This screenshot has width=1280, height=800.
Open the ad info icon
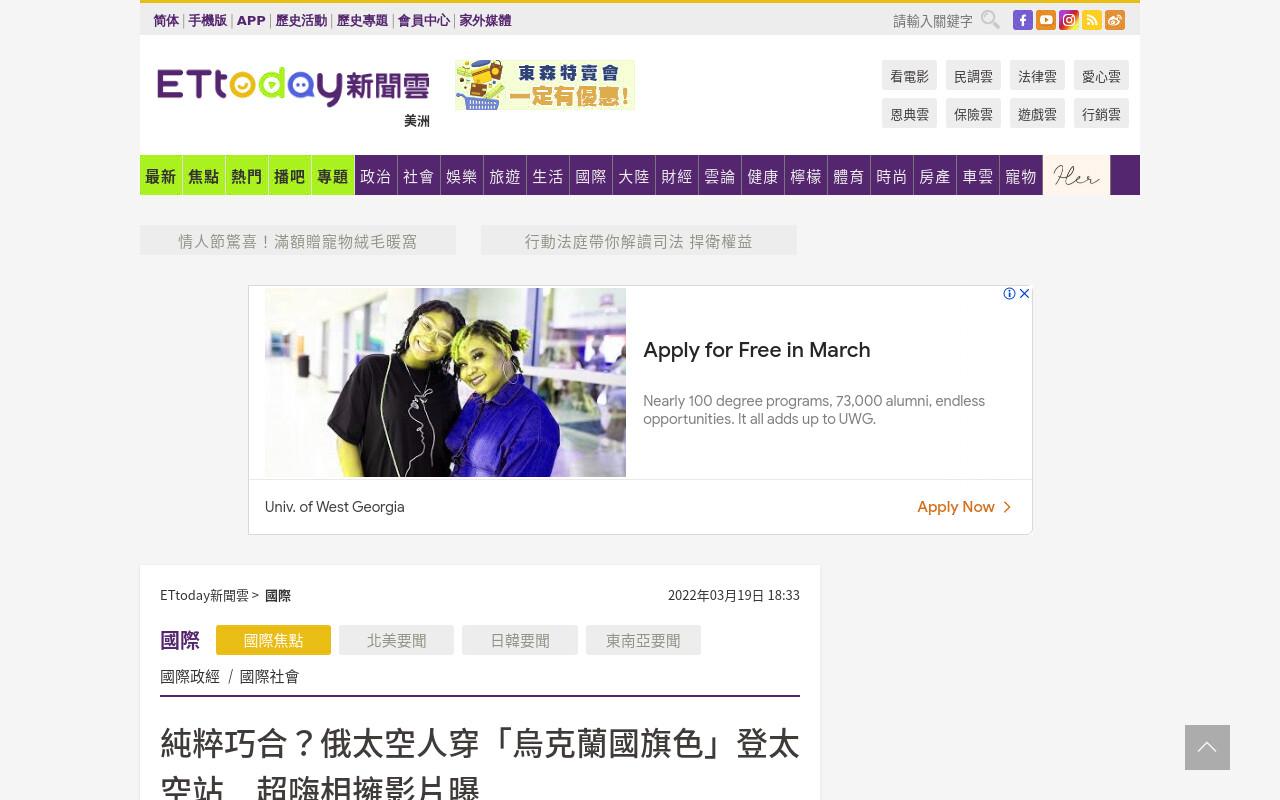point(1009,294)
